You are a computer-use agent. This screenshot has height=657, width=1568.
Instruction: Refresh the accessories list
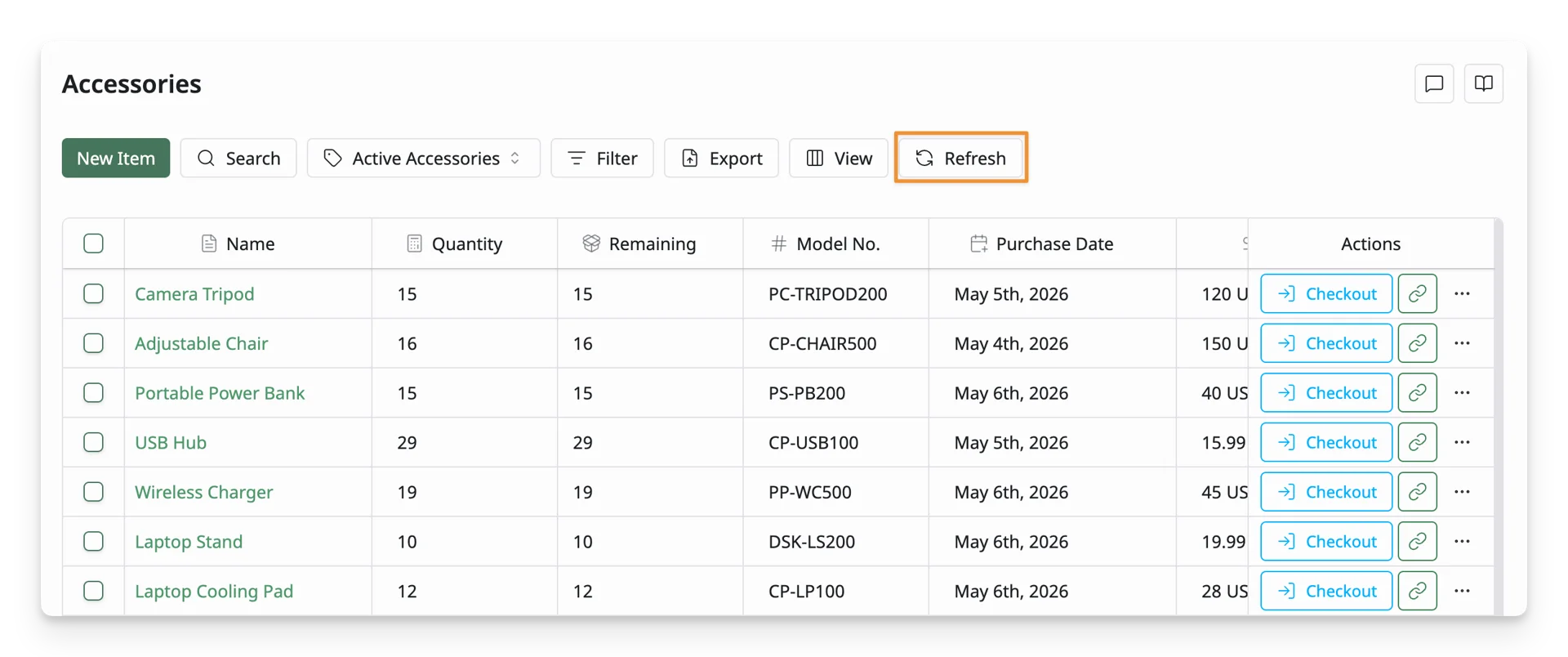[960, 158]
